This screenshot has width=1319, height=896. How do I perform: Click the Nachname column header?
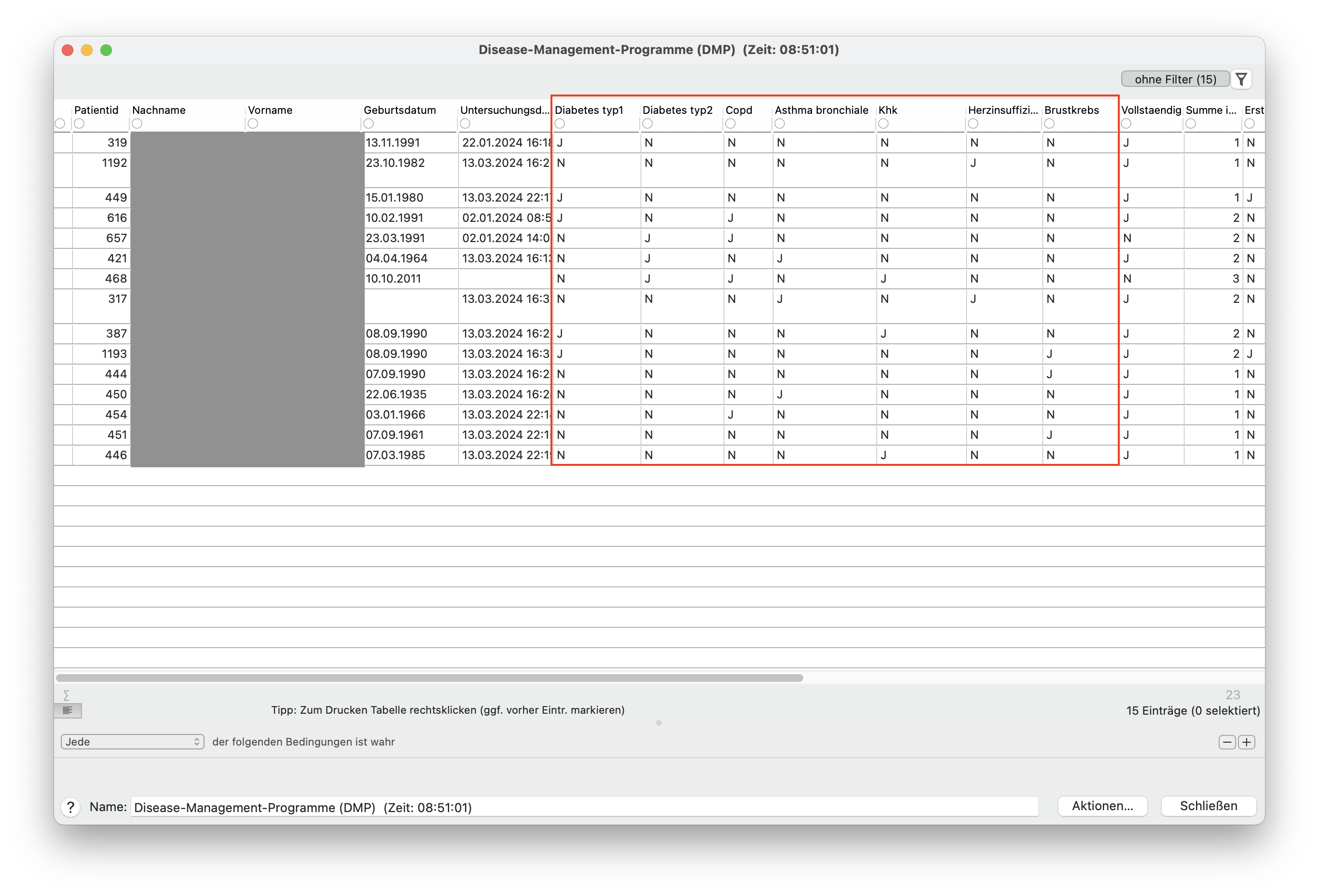click(x=159, y=110)
